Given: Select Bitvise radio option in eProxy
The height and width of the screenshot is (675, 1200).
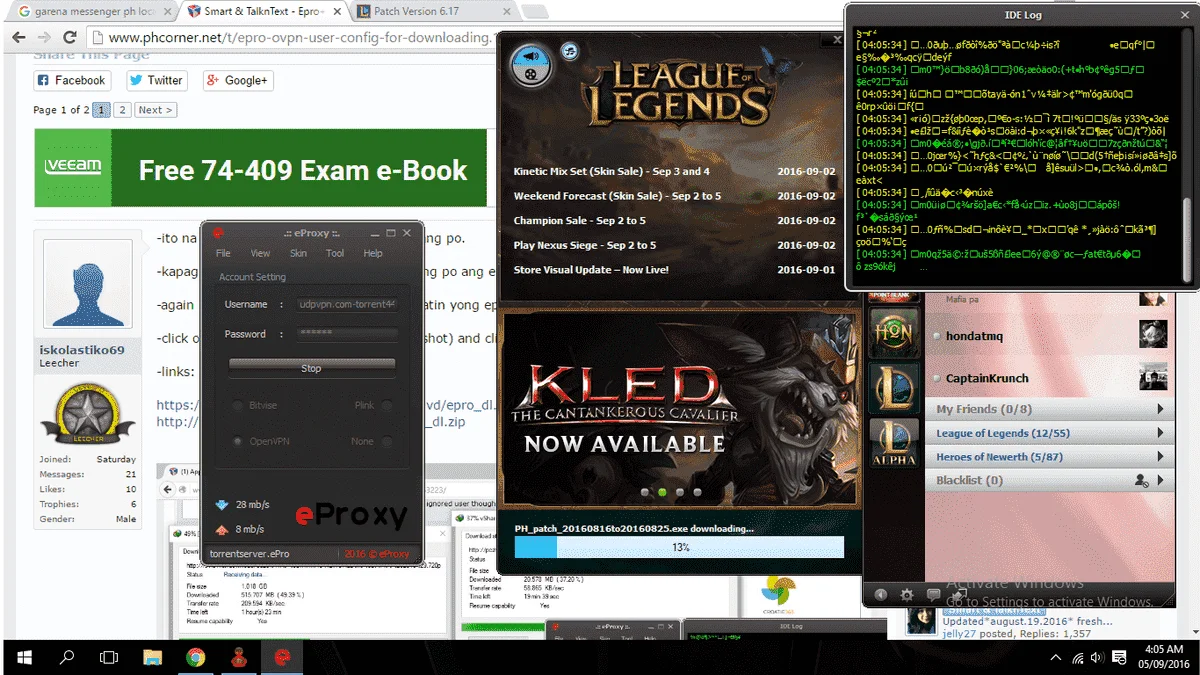Looking at the screenshot, I should (x=238, y=405).
